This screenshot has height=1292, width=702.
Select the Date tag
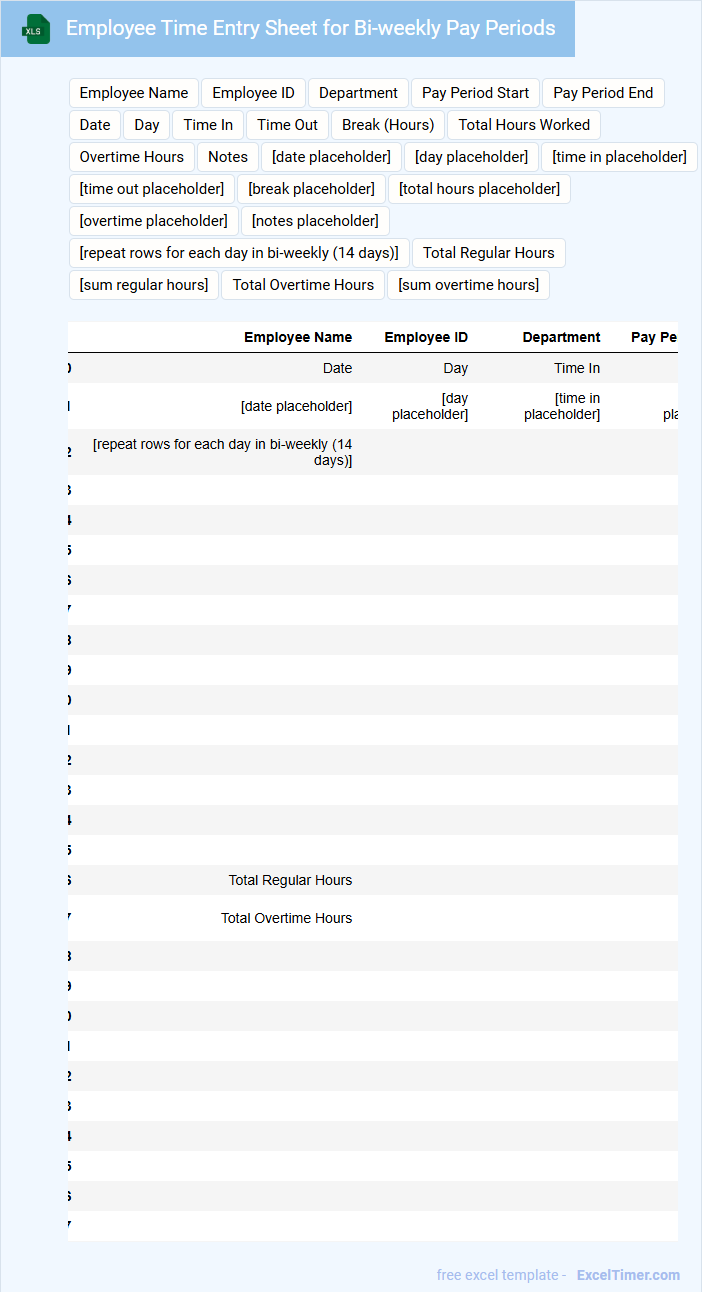coord(95,125)
